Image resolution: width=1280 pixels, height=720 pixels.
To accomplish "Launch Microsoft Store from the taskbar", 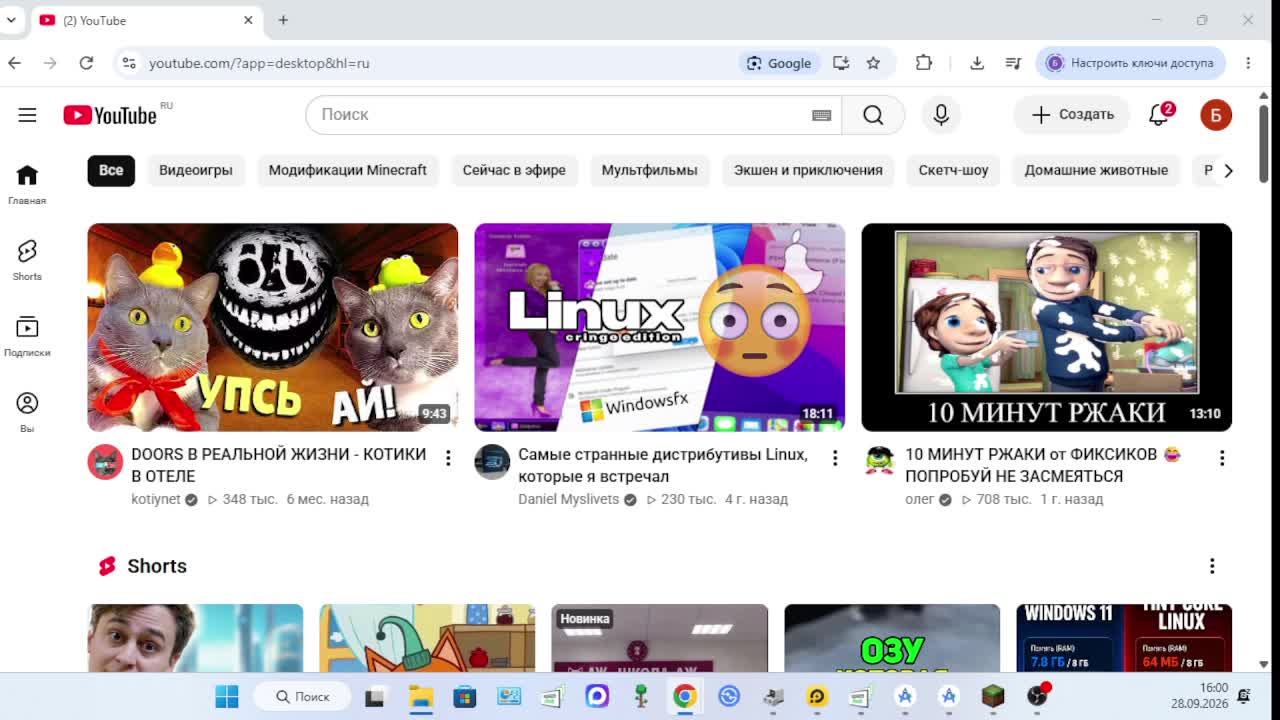I will coord(465,696).
